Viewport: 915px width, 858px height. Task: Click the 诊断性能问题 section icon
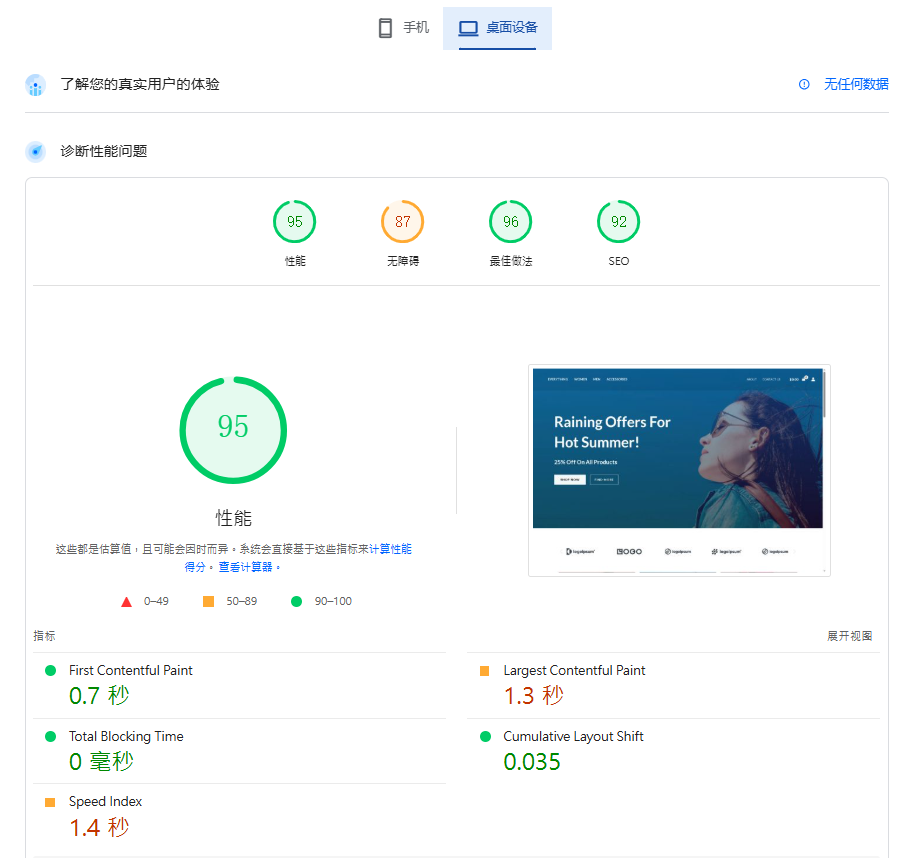point(36,152)
